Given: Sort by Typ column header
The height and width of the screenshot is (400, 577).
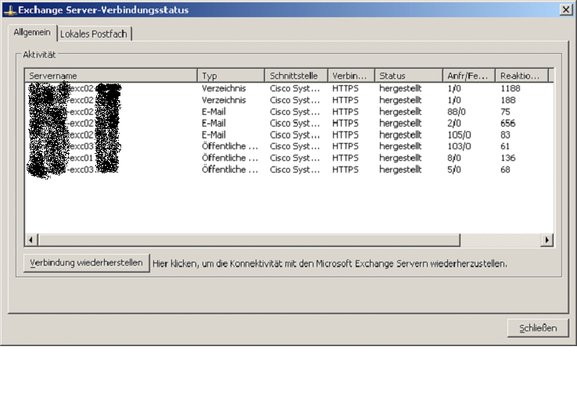Looking at the screenshot, I should point(231,75).
